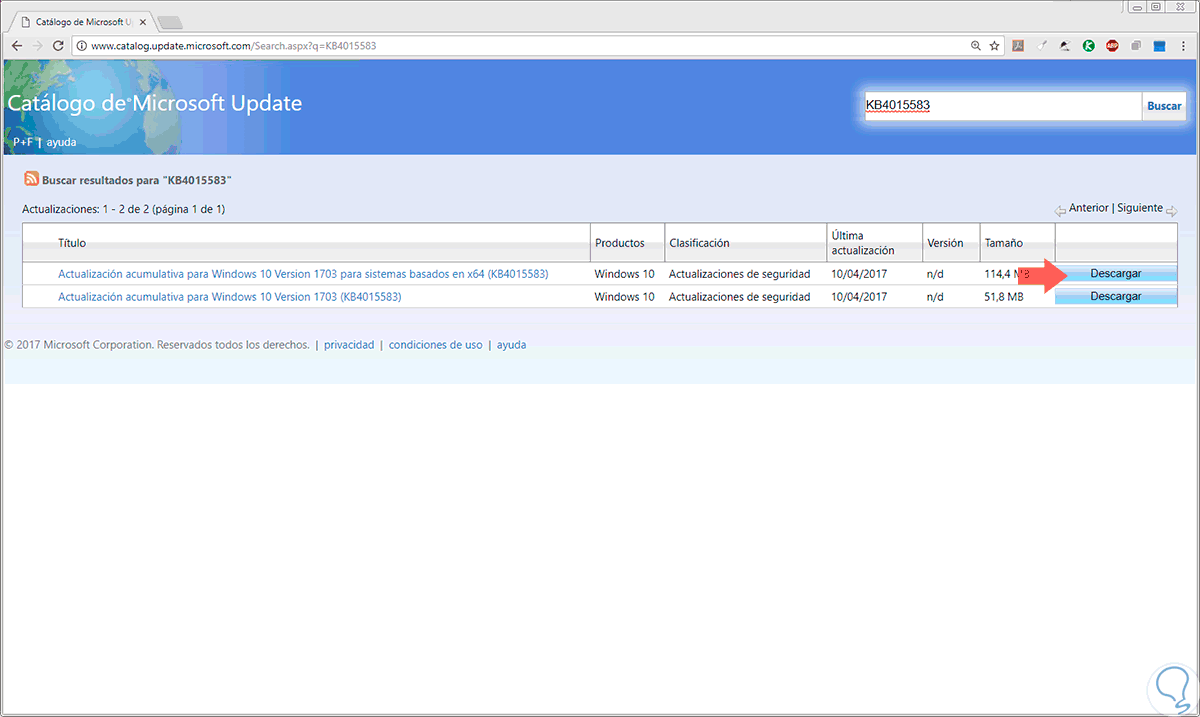Go to Siguiente page link
Image resolution: width=1200 pixels, height=717 pixels.
pyautogui.click(x=1140, y=208)
